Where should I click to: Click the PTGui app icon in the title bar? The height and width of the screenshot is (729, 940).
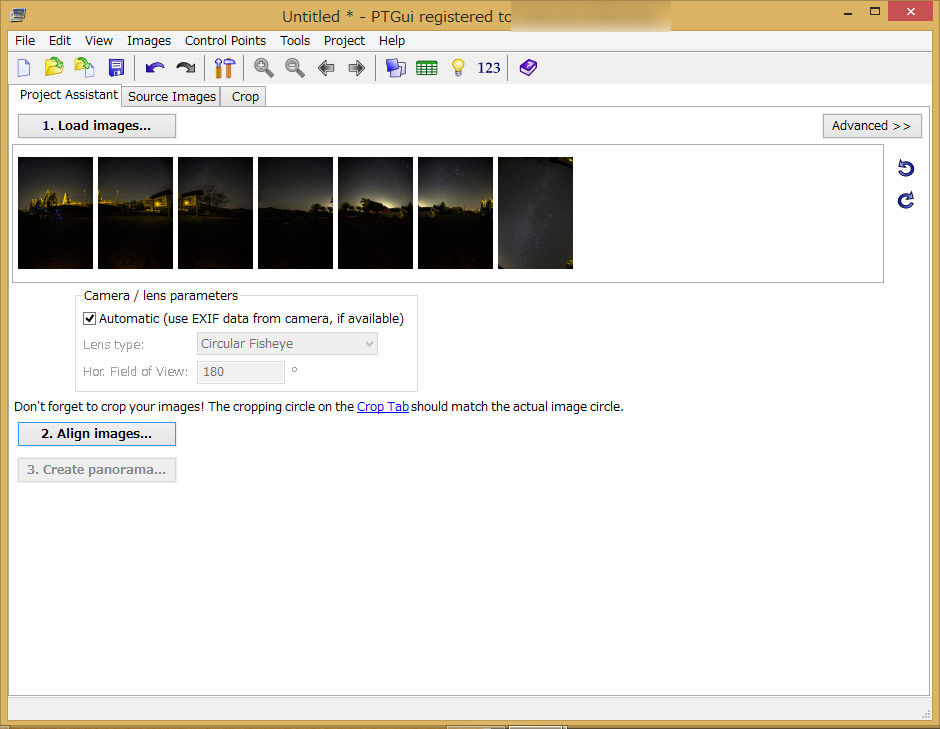pyautogui.click(x=19, y=14)
